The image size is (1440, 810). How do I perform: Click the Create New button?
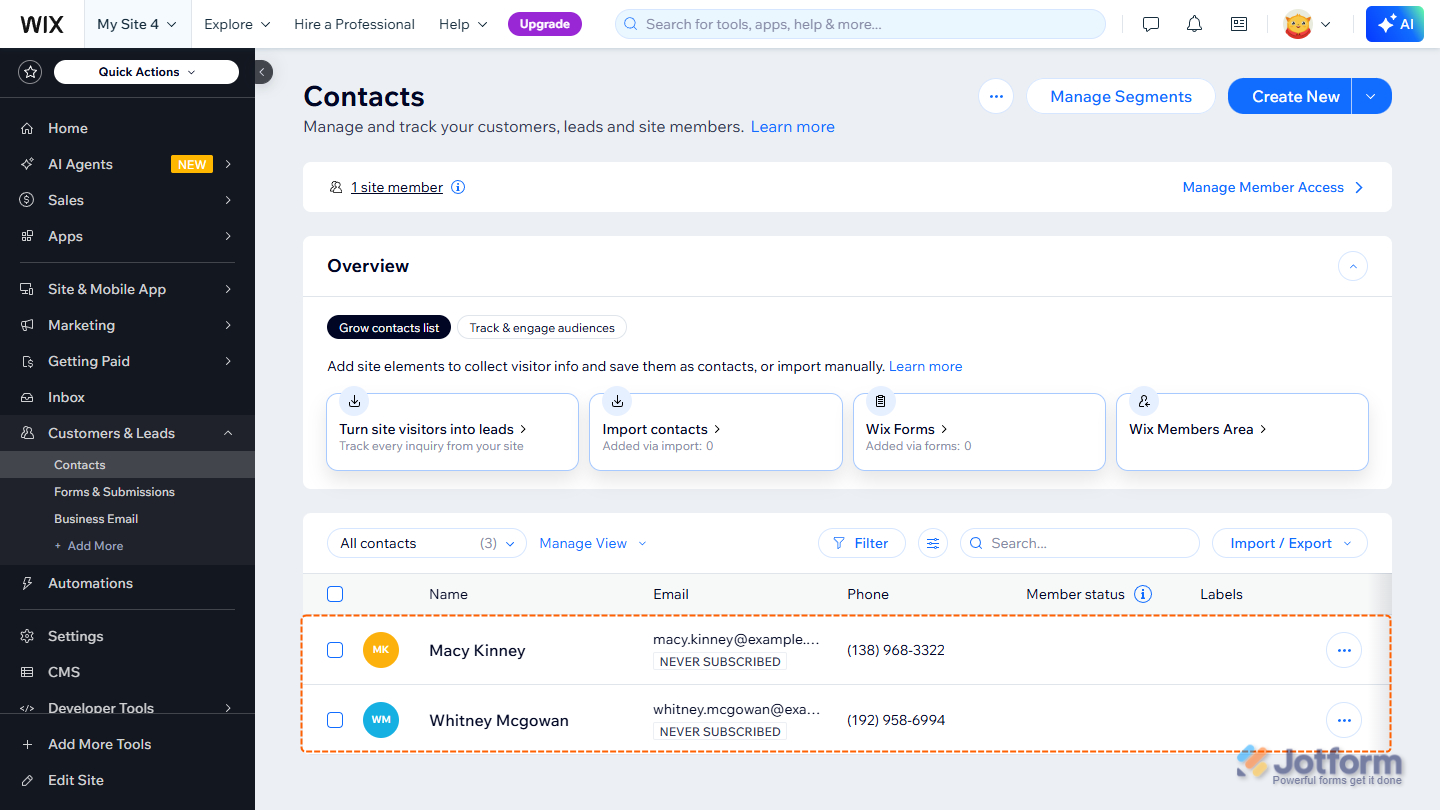(x=1290, y=97)
